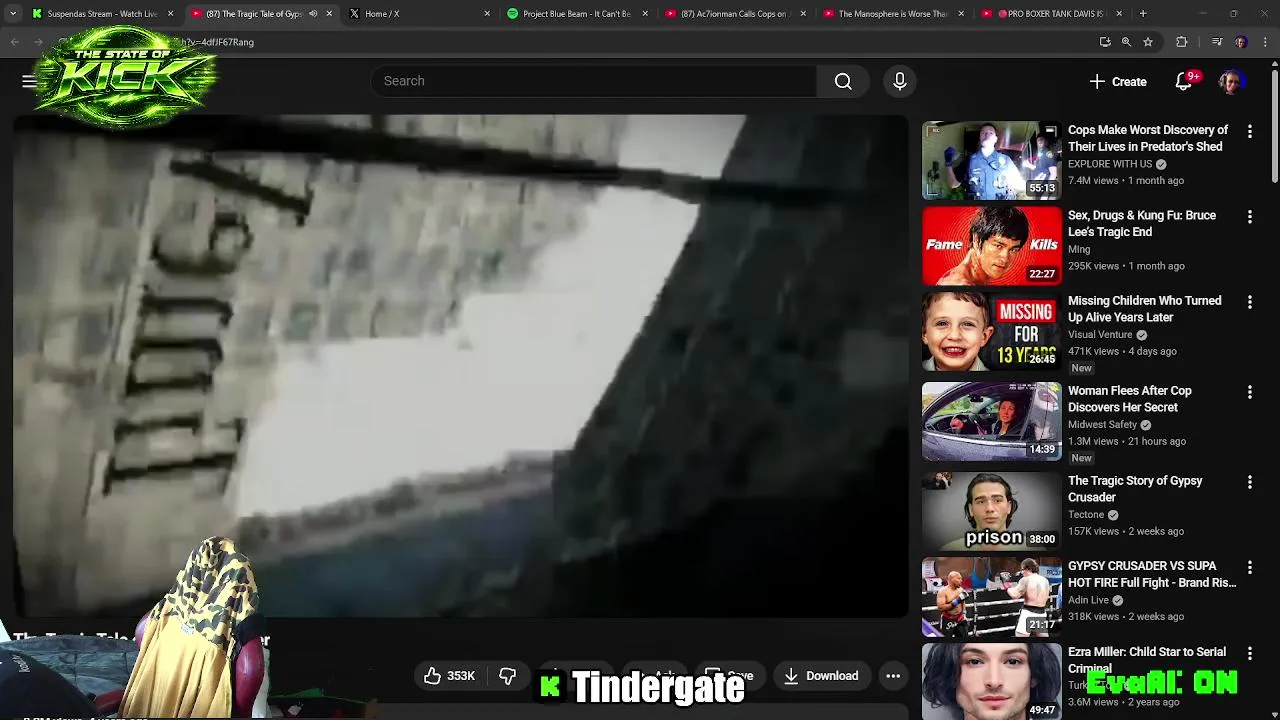This screenshot has width=1280, height=720.
Task: Open Missing Children Who Turned Up Alive title
Action: [x=1144, y=308]
